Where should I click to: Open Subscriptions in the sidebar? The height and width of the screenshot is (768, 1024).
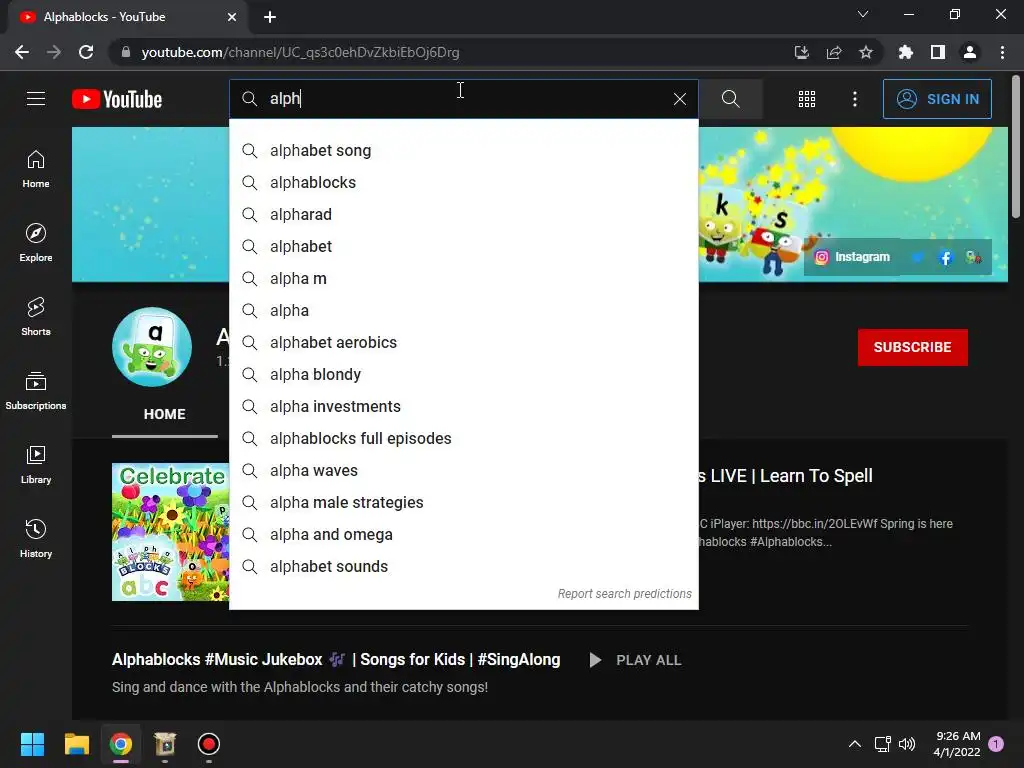pos(36,390)
